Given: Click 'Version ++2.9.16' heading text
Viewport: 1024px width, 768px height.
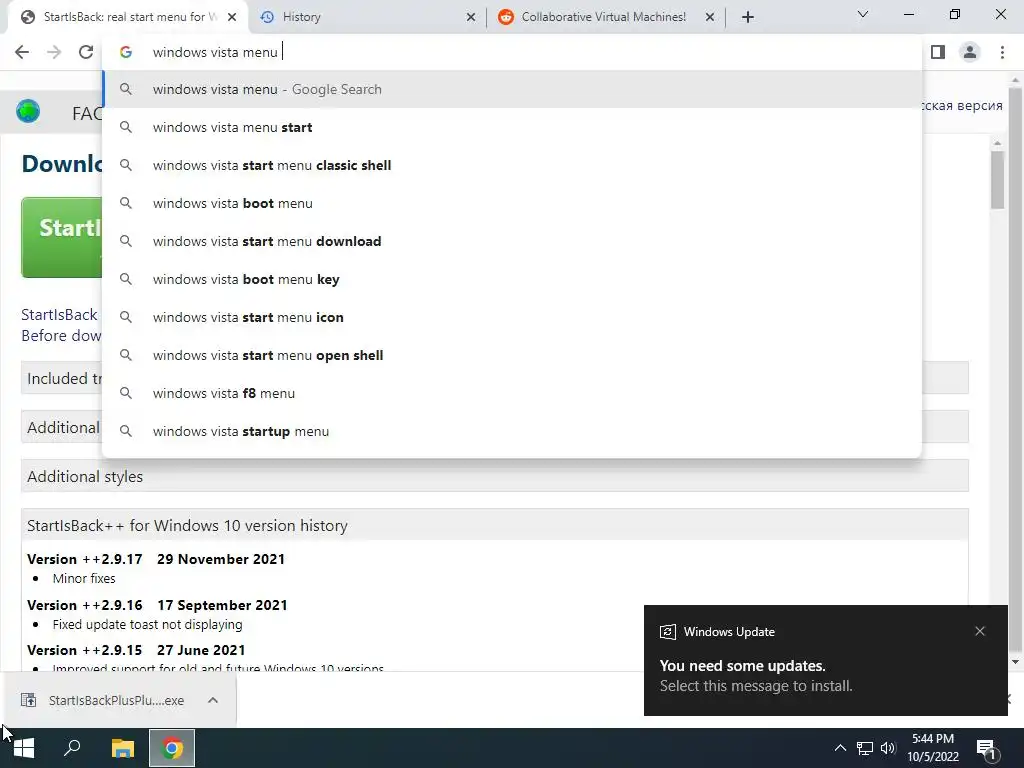Looking at the screenshot, I should click(x=84, y=605).
